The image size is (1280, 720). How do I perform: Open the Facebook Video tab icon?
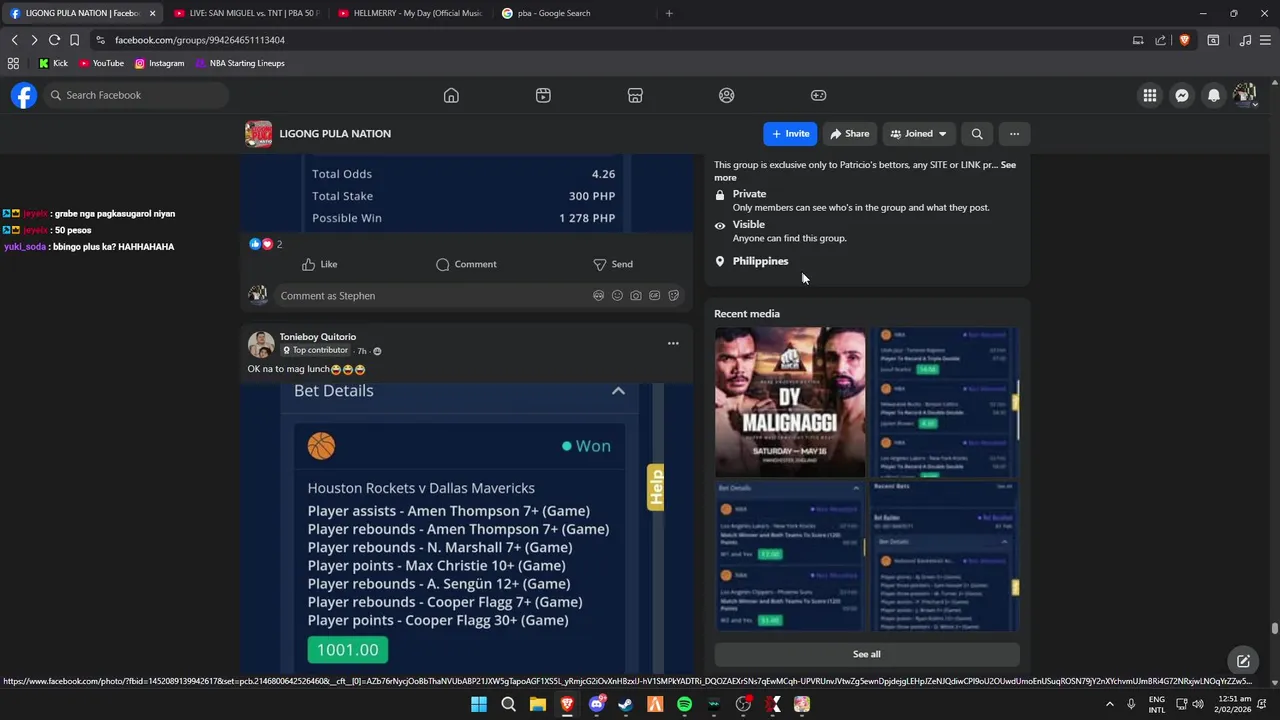(x=543, y=95)
